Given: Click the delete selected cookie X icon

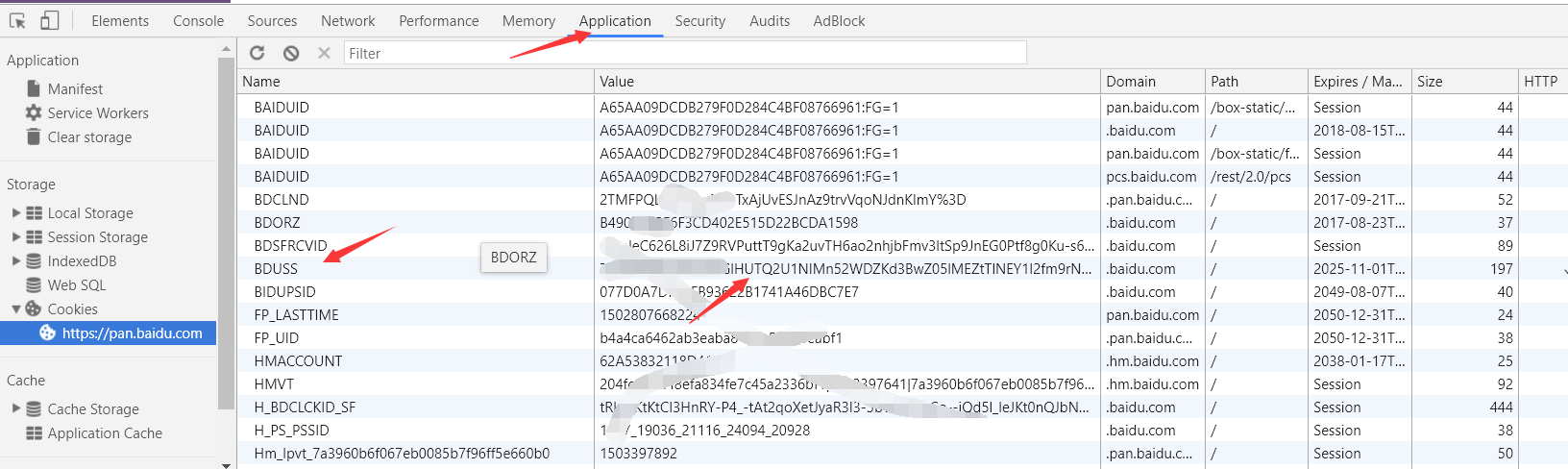Looking at the screenshot, I should click(x=324, y=53).
